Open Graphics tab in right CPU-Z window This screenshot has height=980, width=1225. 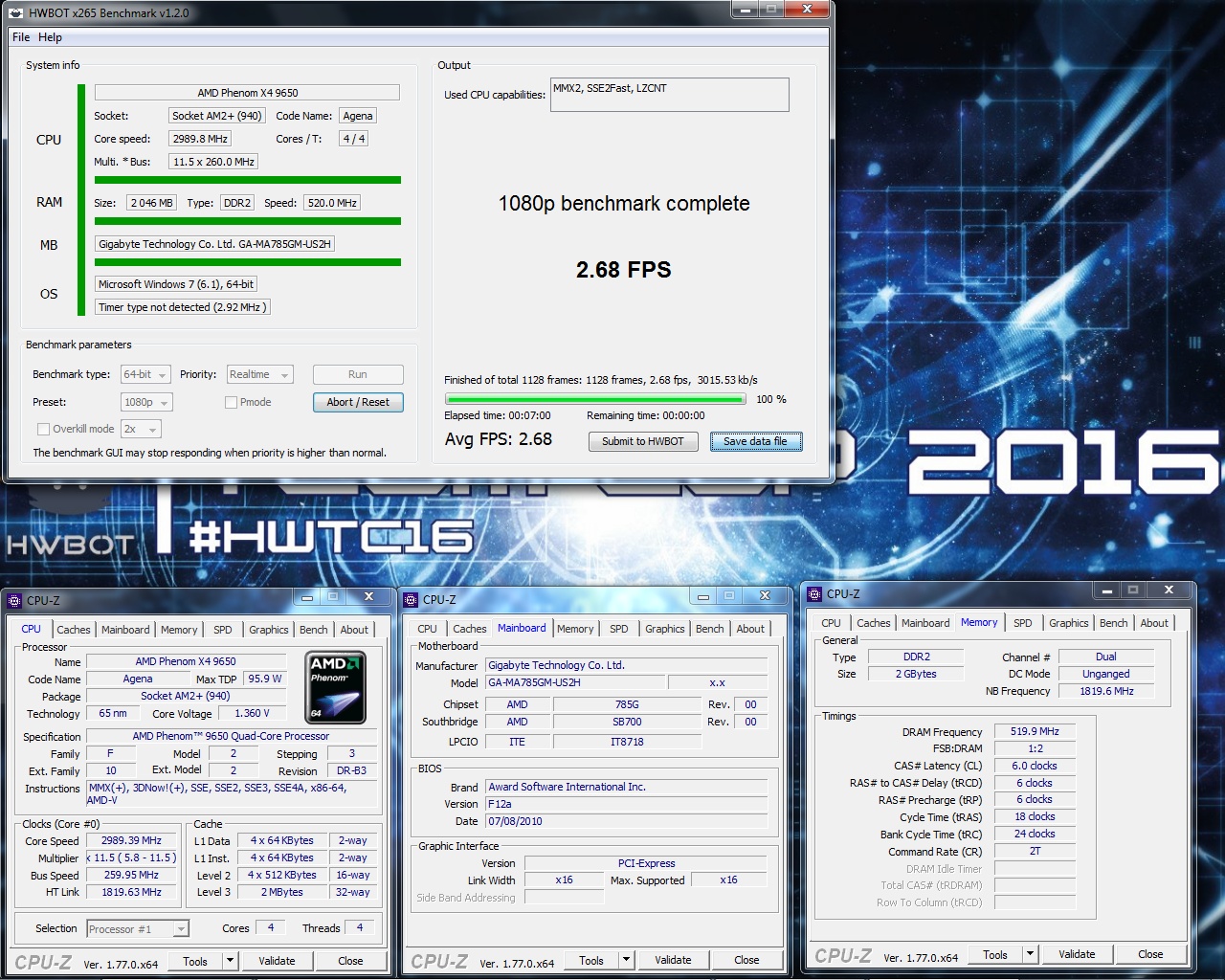coord(1068,623)
